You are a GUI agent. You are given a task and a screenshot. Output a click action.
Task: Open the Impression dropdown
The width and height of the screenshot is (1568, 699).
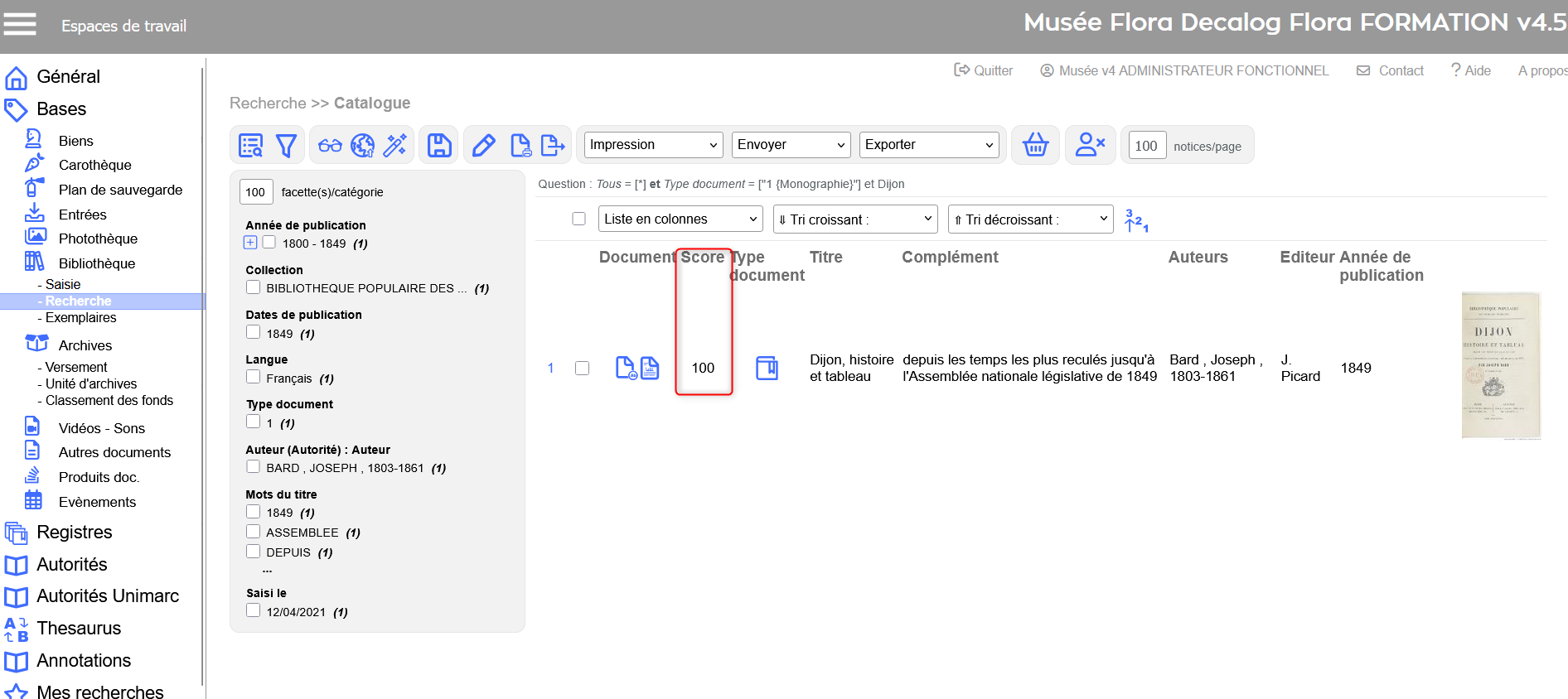pos(653,145)
